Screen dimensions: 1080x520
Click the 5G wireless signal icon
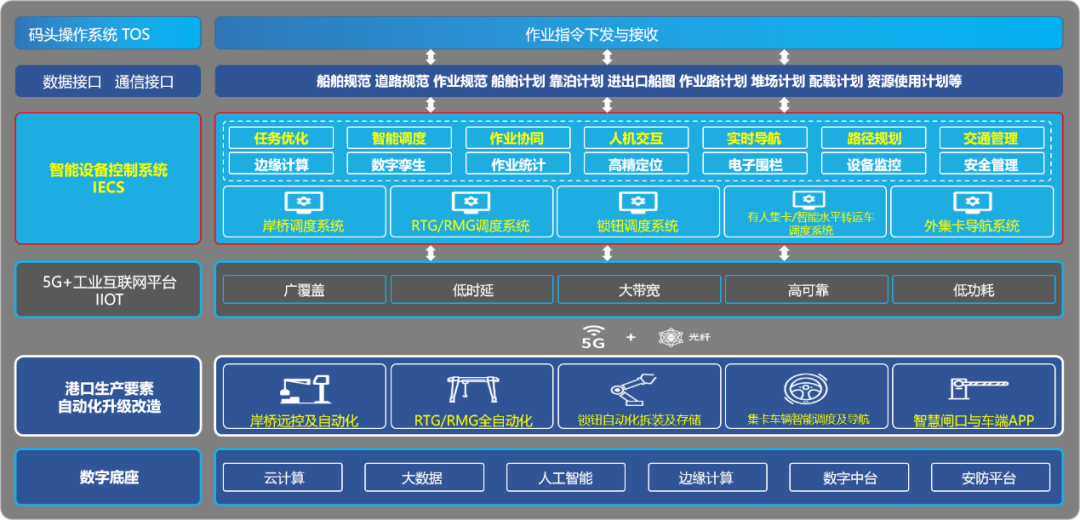pos(593,337)
